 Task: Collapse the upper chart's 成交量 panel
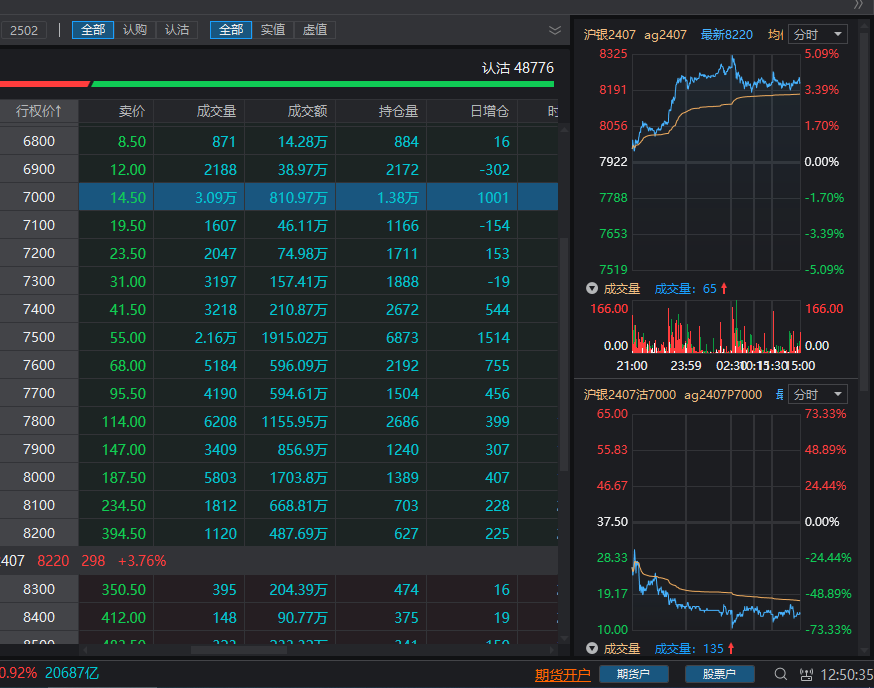[592, 289]
